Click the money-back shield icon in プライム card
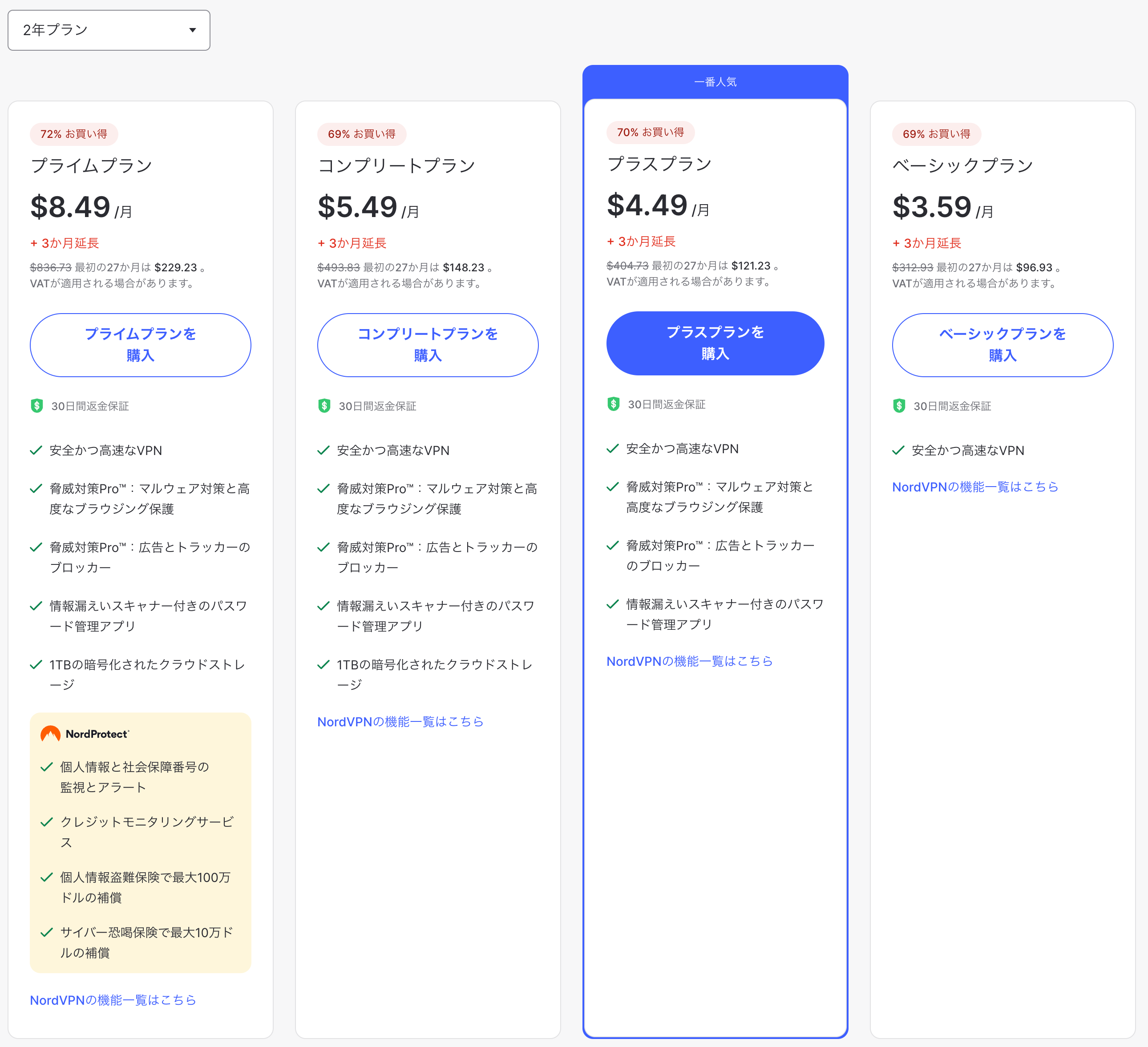This screenshot has width=1148, height=1047. [x=37, y=405]
